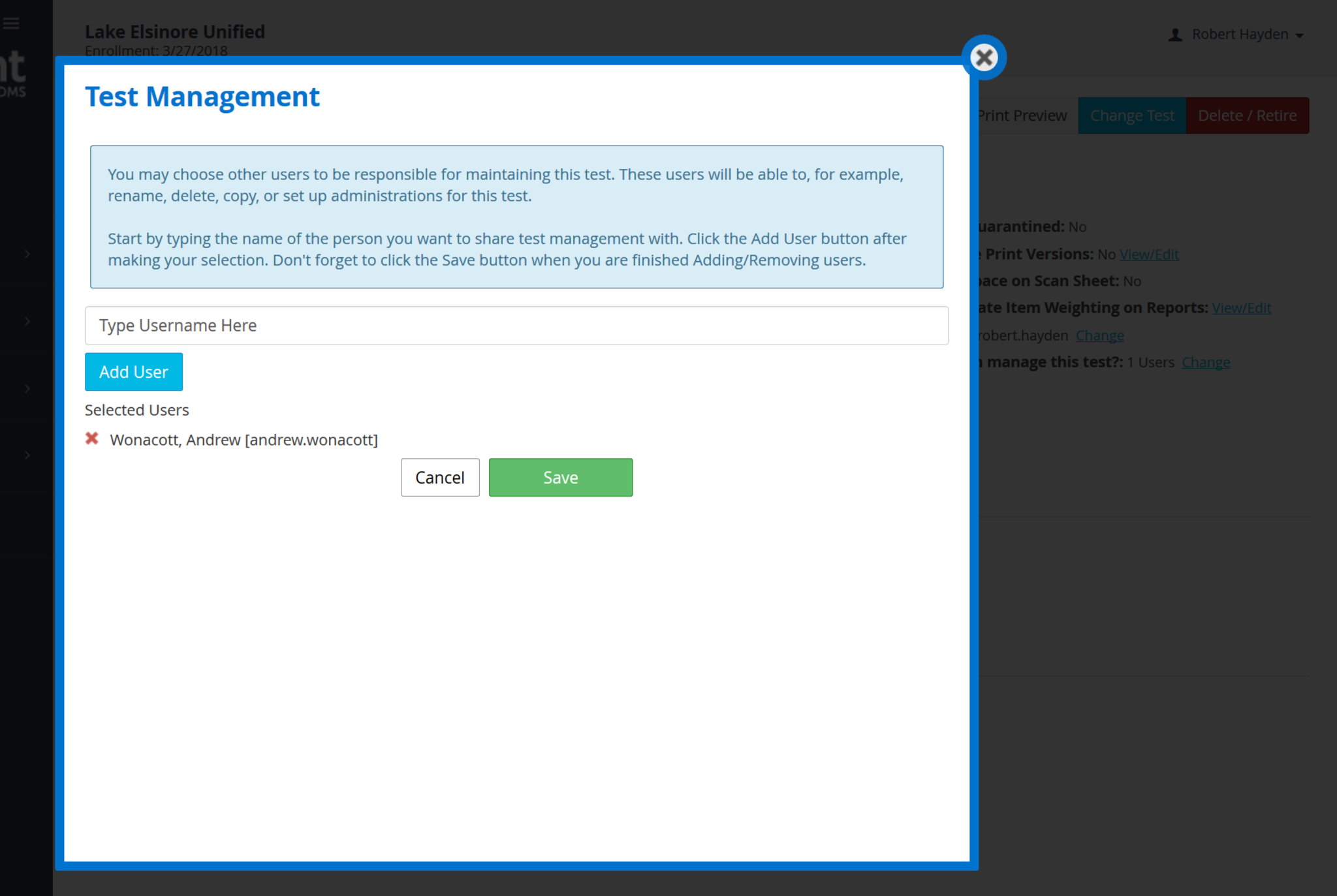Expand the third sidebar chevron
The image size is (1337, 896).
[27, 388]
